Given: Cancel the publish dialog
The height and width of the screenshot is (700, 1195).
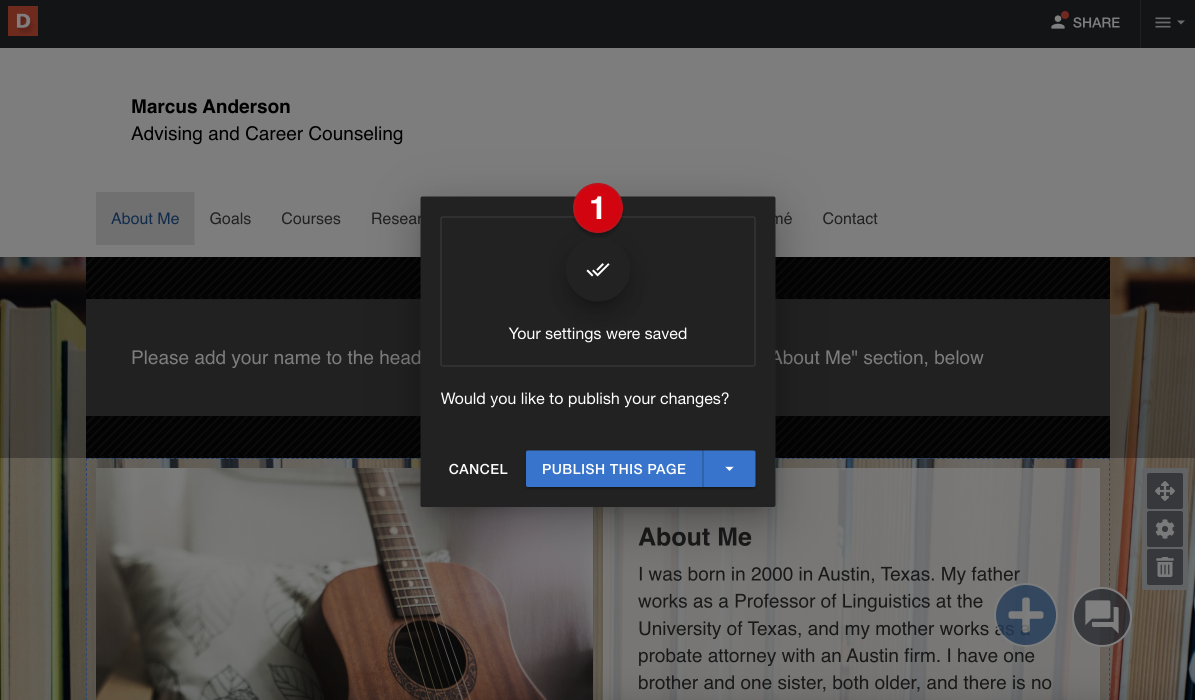Looking at the screenshot, I should [478, 469].
